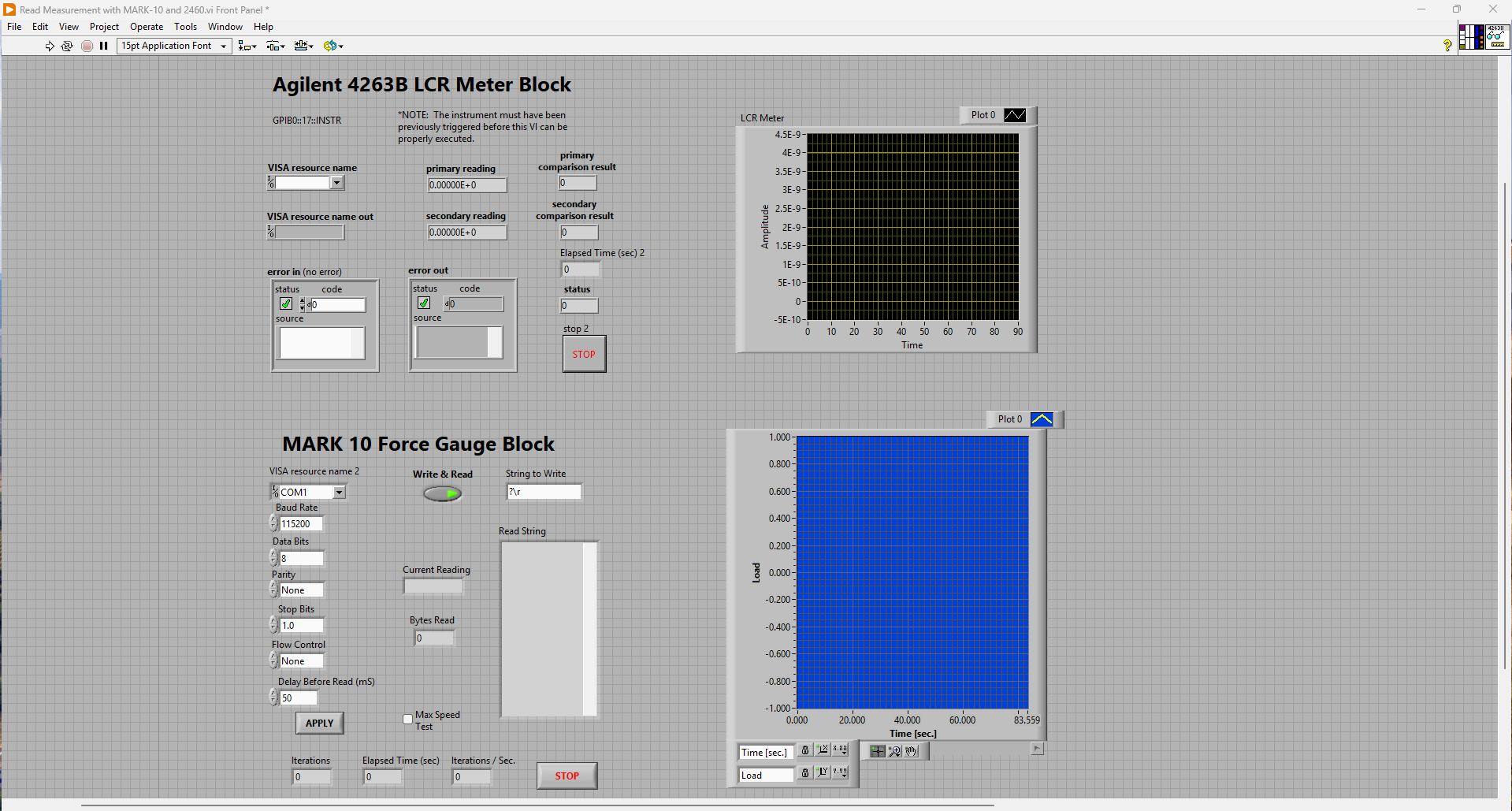Click the Data Bits value field
1512x811 pixels.
[301, 558]
